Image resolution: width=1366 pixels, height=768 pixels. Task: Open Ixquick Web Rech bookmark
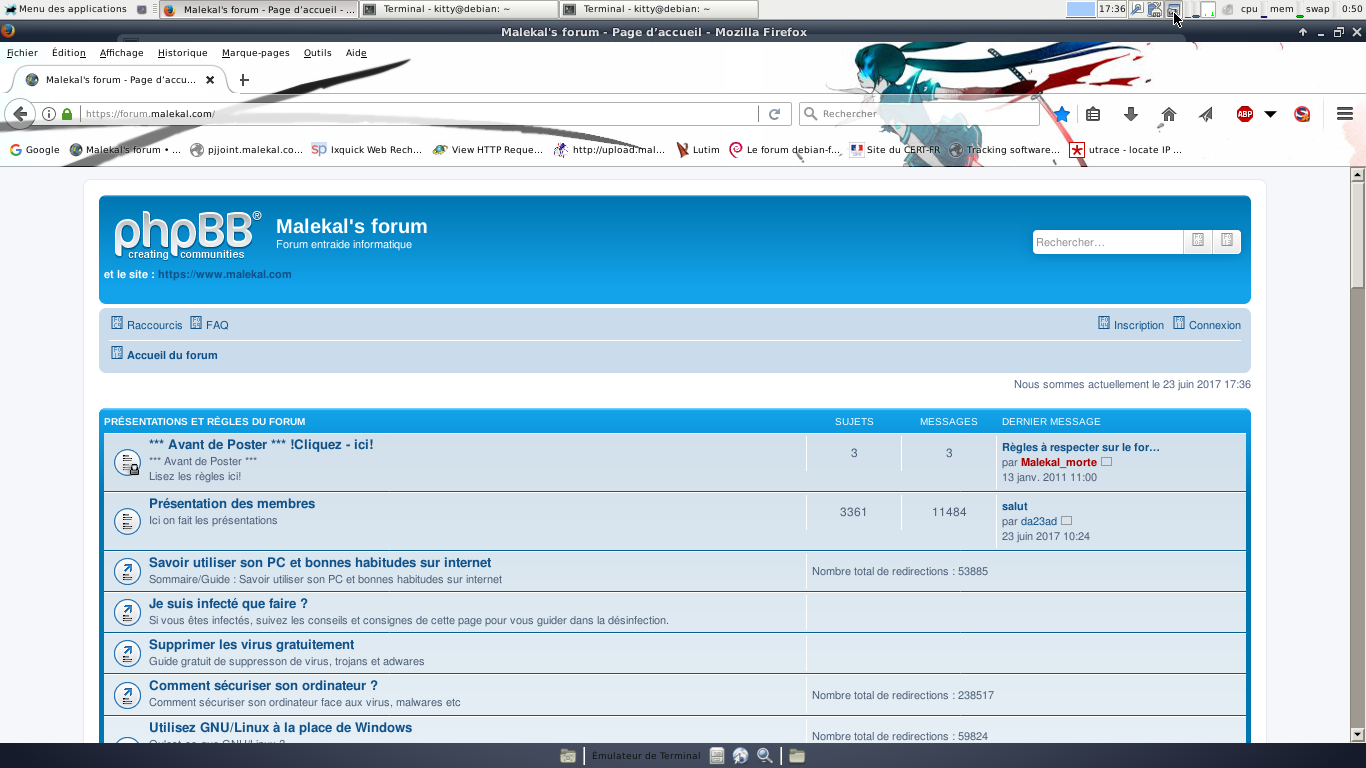[367, 150]
